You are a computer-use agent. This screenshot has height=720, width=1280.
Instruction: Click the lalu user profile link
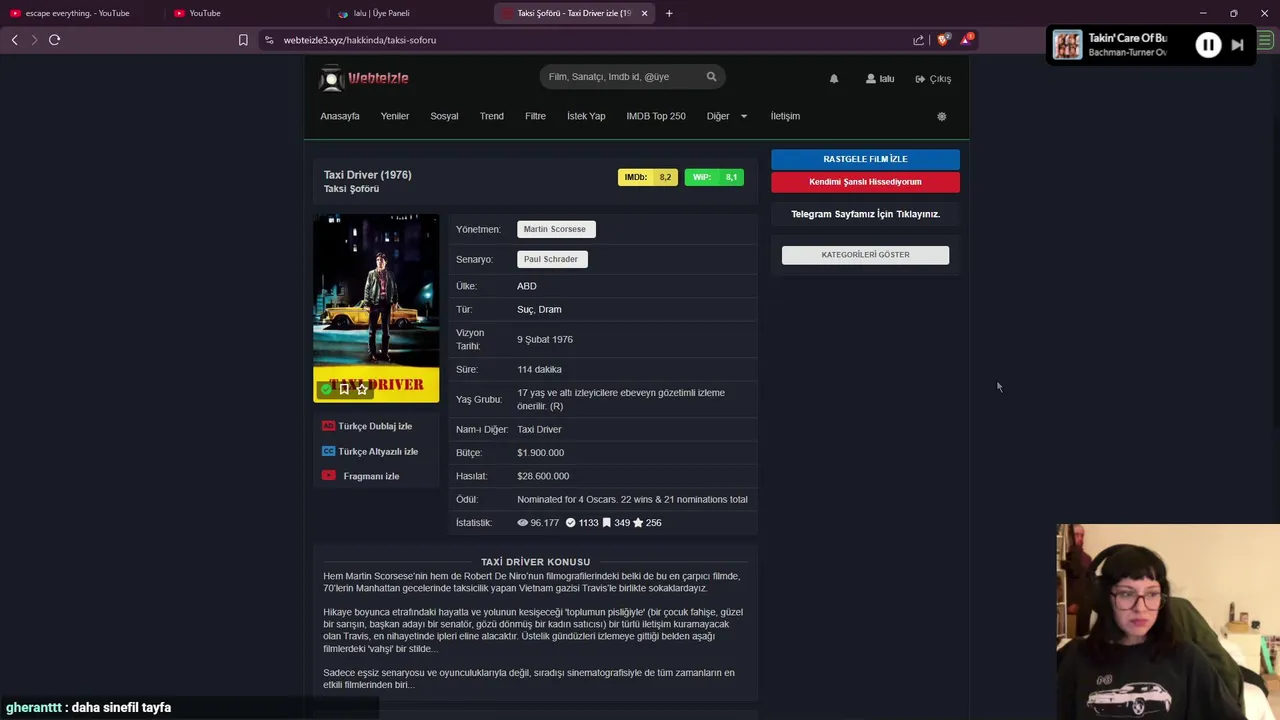pyautogui.click(x=880, y=79)
